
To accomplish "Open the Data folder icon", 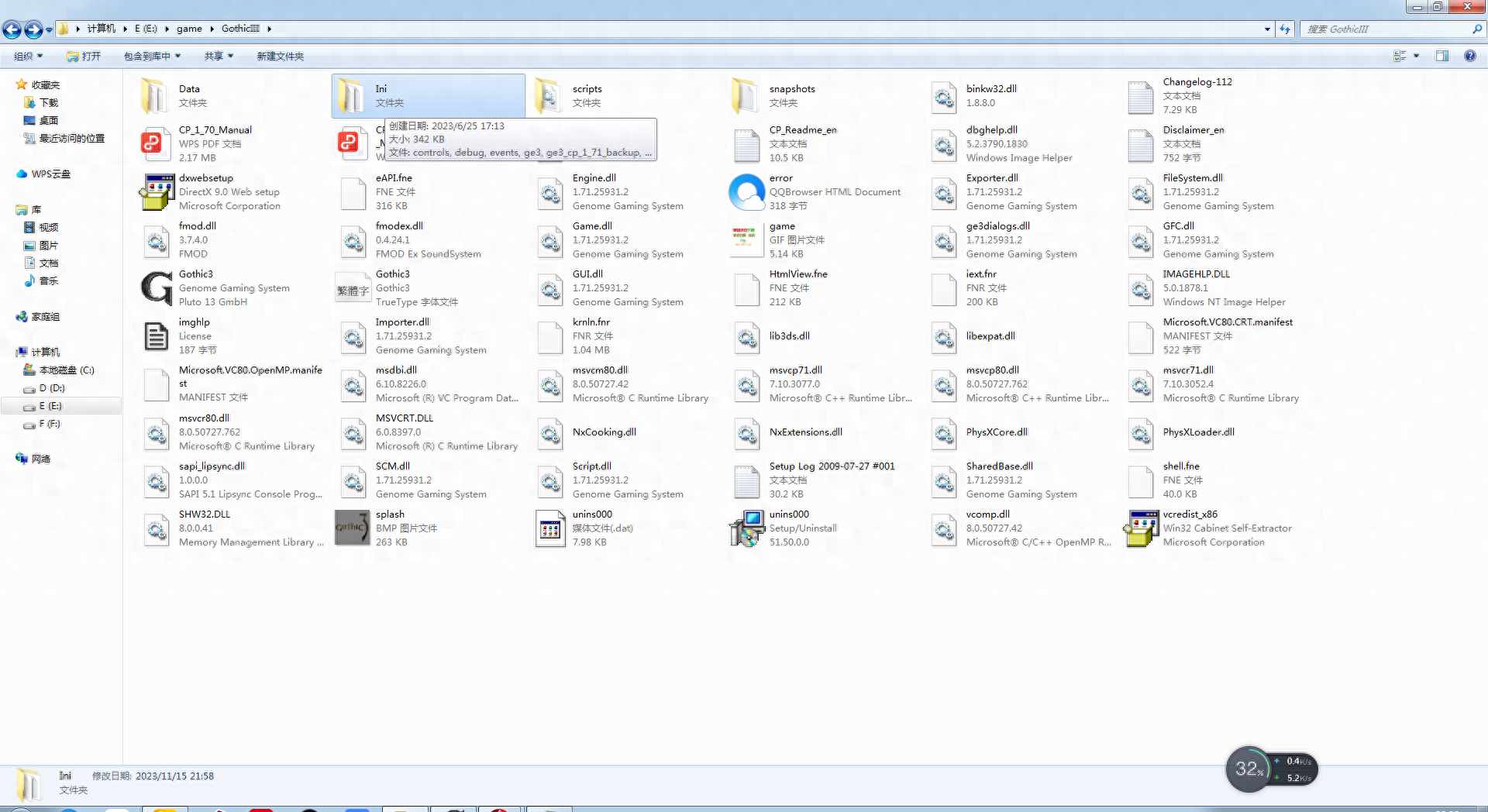I will pyautogui.click(x=155, y=96).
